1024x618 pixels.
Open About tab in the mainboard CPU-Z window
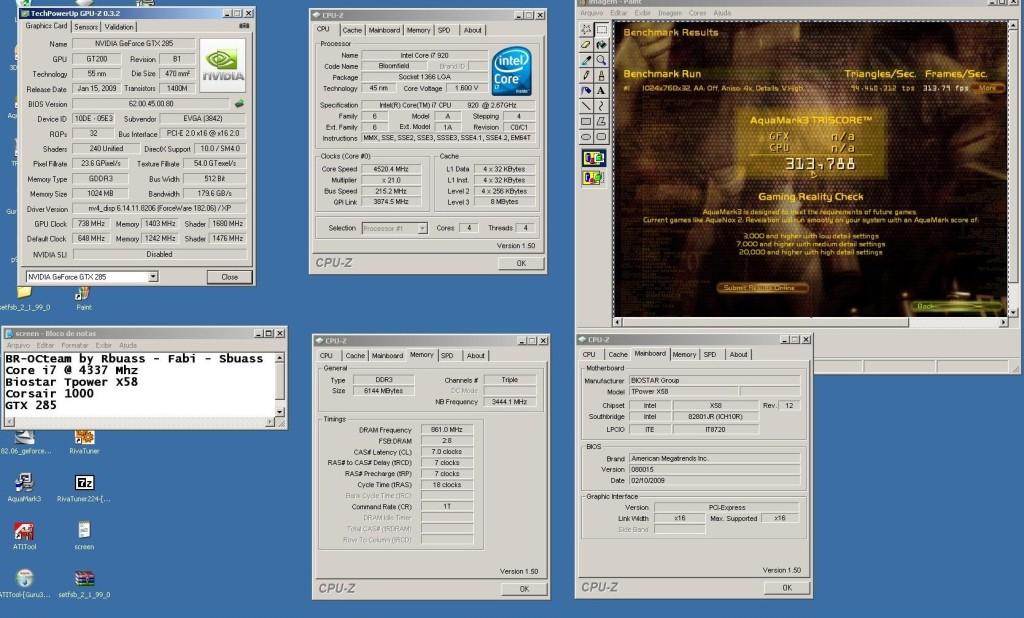click(x=739, y=354)
